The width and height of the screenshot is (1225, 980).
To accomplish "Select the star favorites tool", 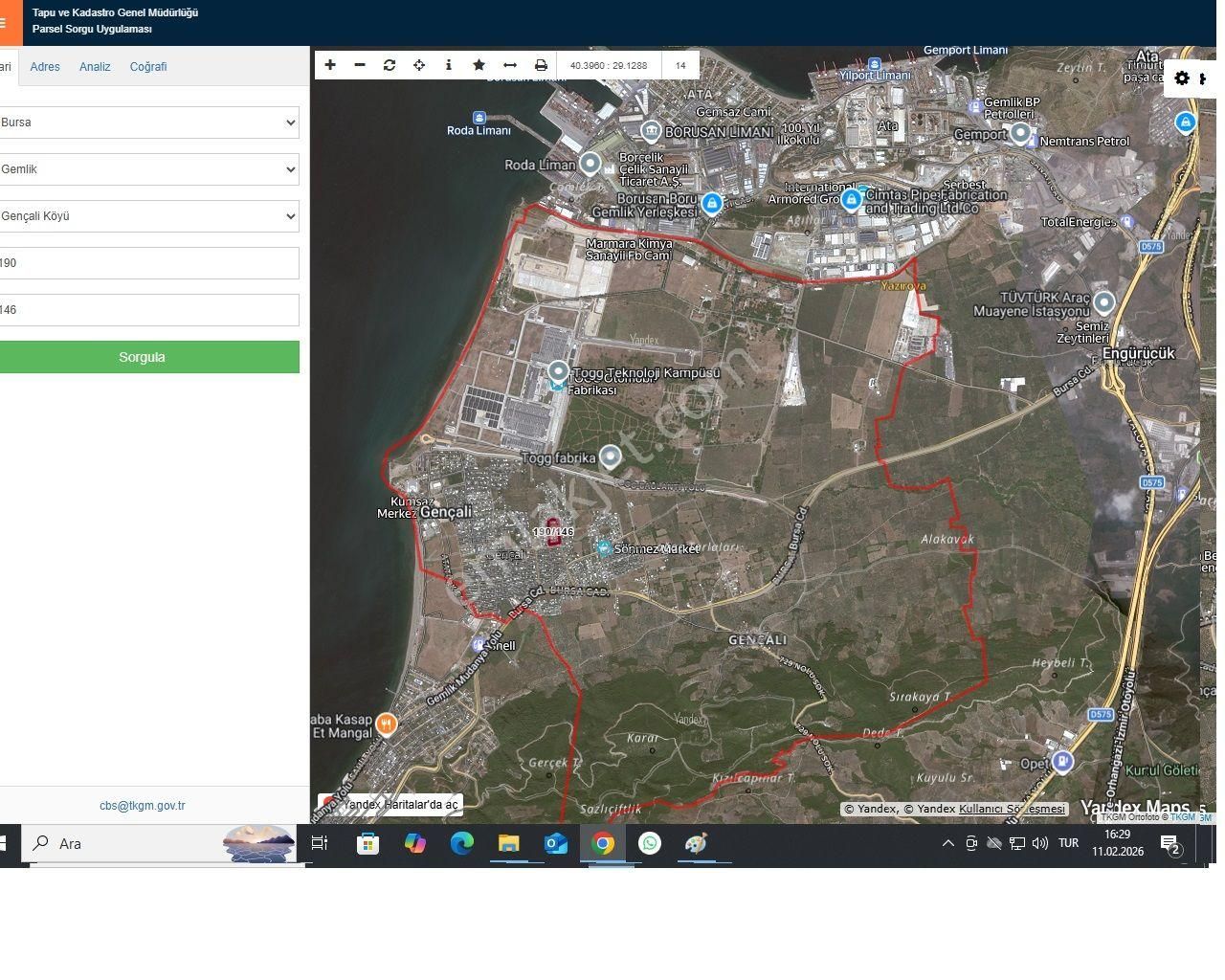I will click(479, 64).
